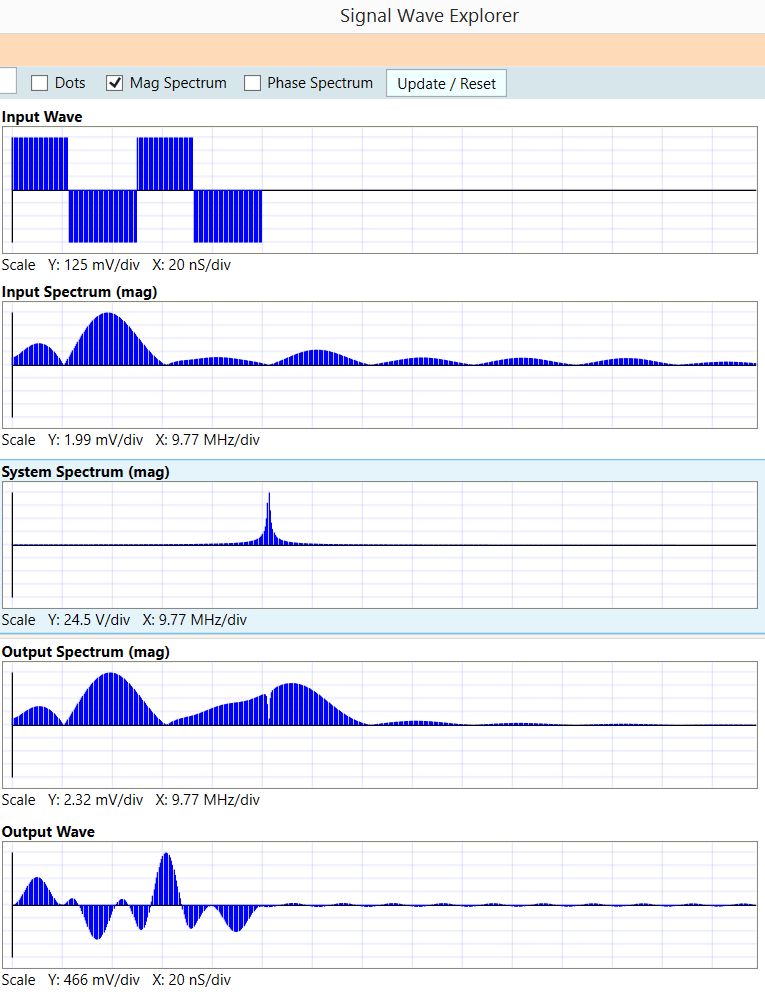Enable the Phase Spectrum checkbox
Viewport: 765px width, 999px height.
(252, 83)
